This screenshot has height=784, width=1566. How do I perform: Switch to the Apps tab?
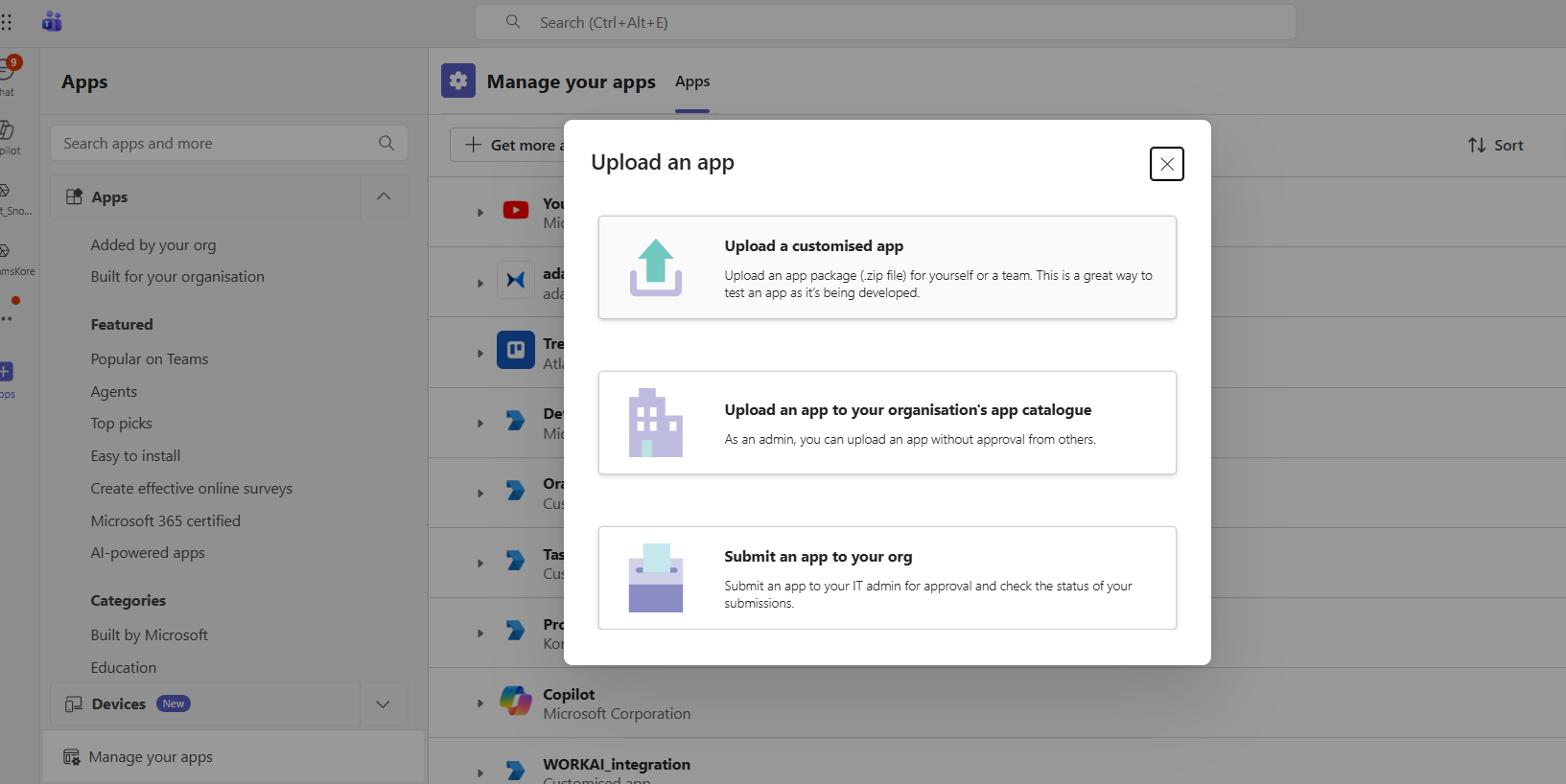click(692, 82)
